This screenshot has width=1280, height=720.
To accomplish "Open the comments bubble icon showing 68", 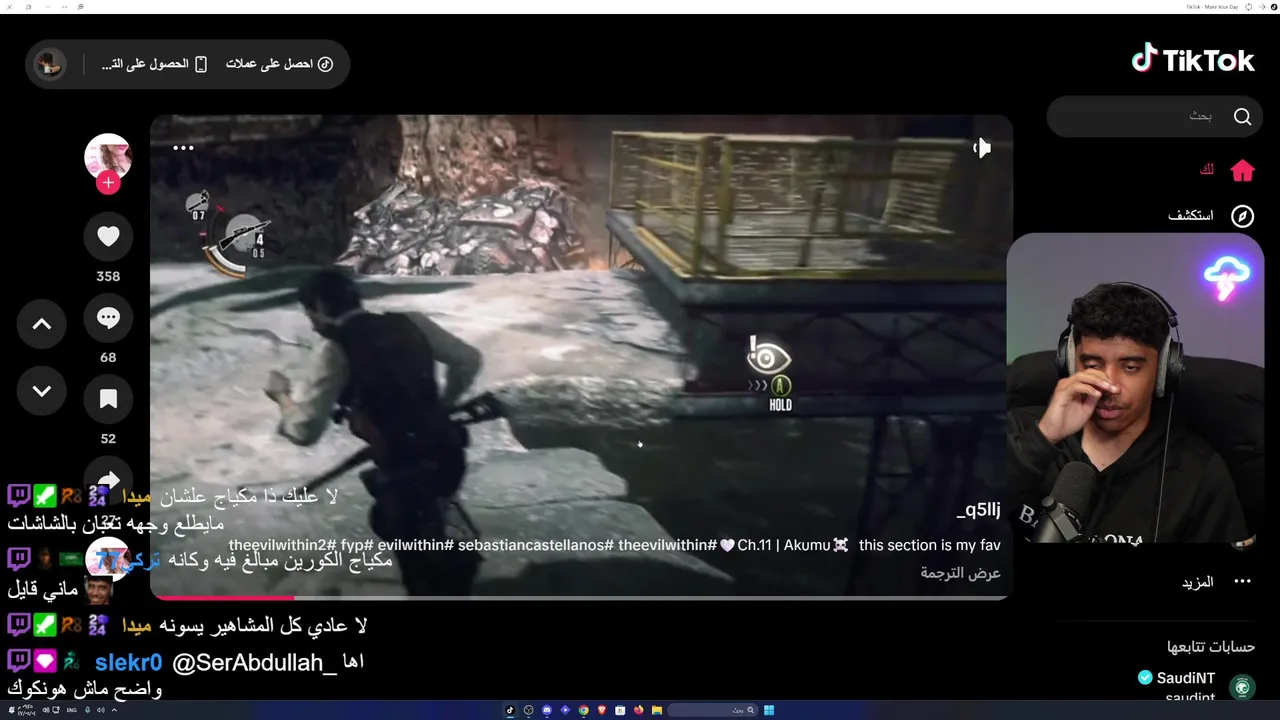I will (108, 318).
